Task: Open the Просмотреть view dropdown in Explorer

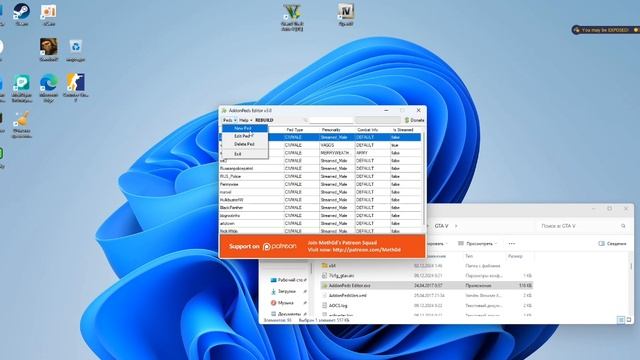Action: 477,244
